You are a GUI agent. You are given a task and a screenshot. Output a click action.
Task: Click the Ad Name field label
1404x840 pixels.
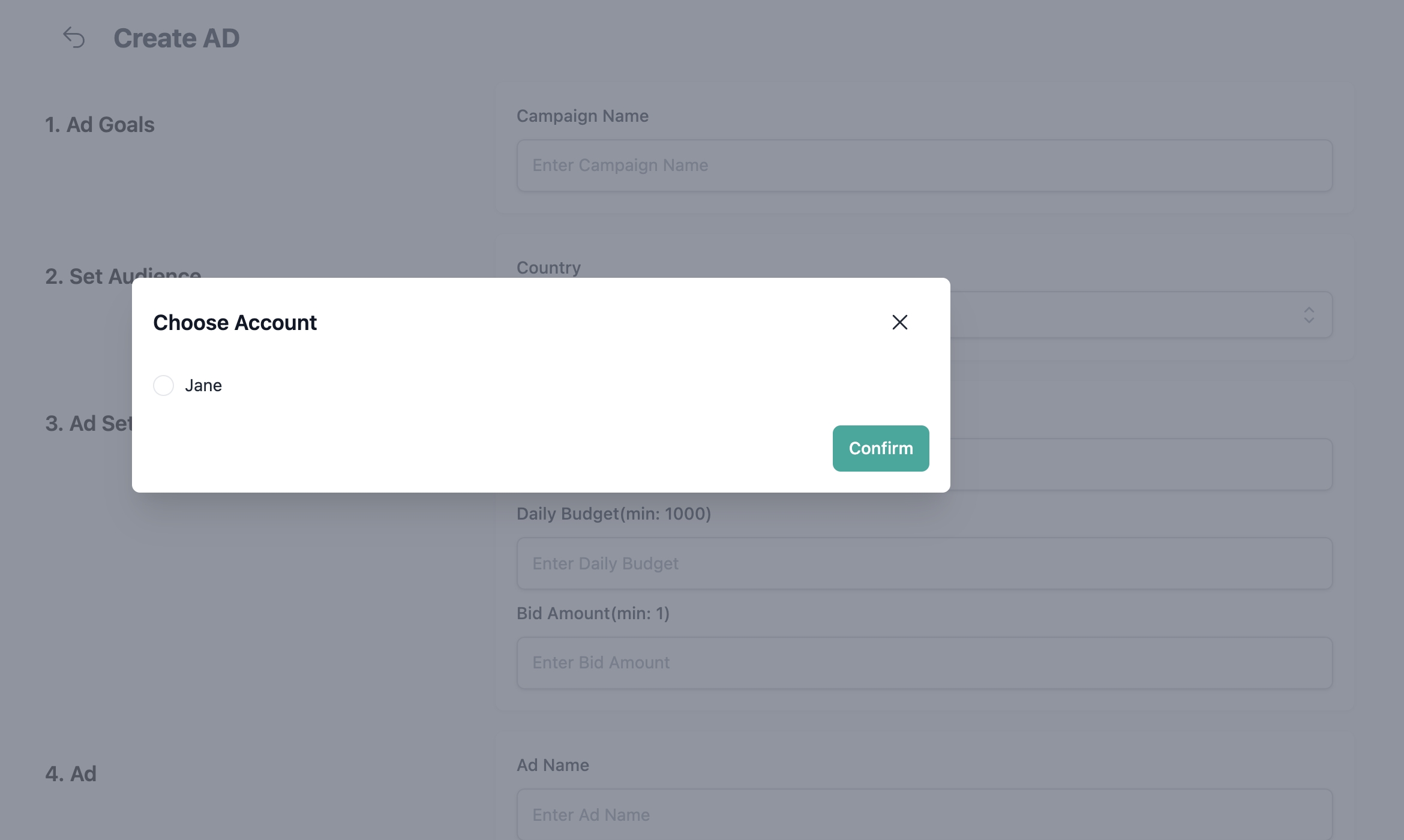[x=553, y=765]
